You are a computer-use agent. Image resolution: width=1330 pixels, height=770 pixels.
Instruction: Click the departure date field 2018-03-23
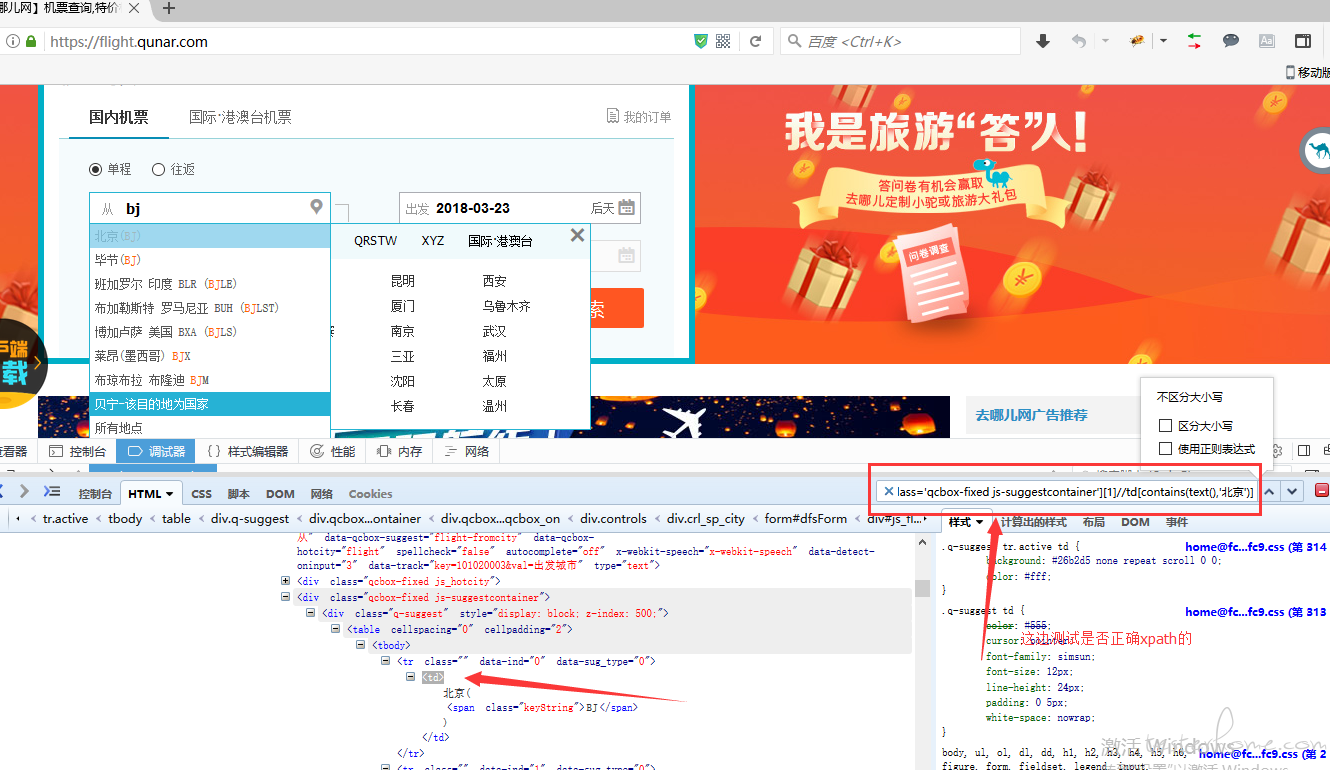[x=519, y=208]
